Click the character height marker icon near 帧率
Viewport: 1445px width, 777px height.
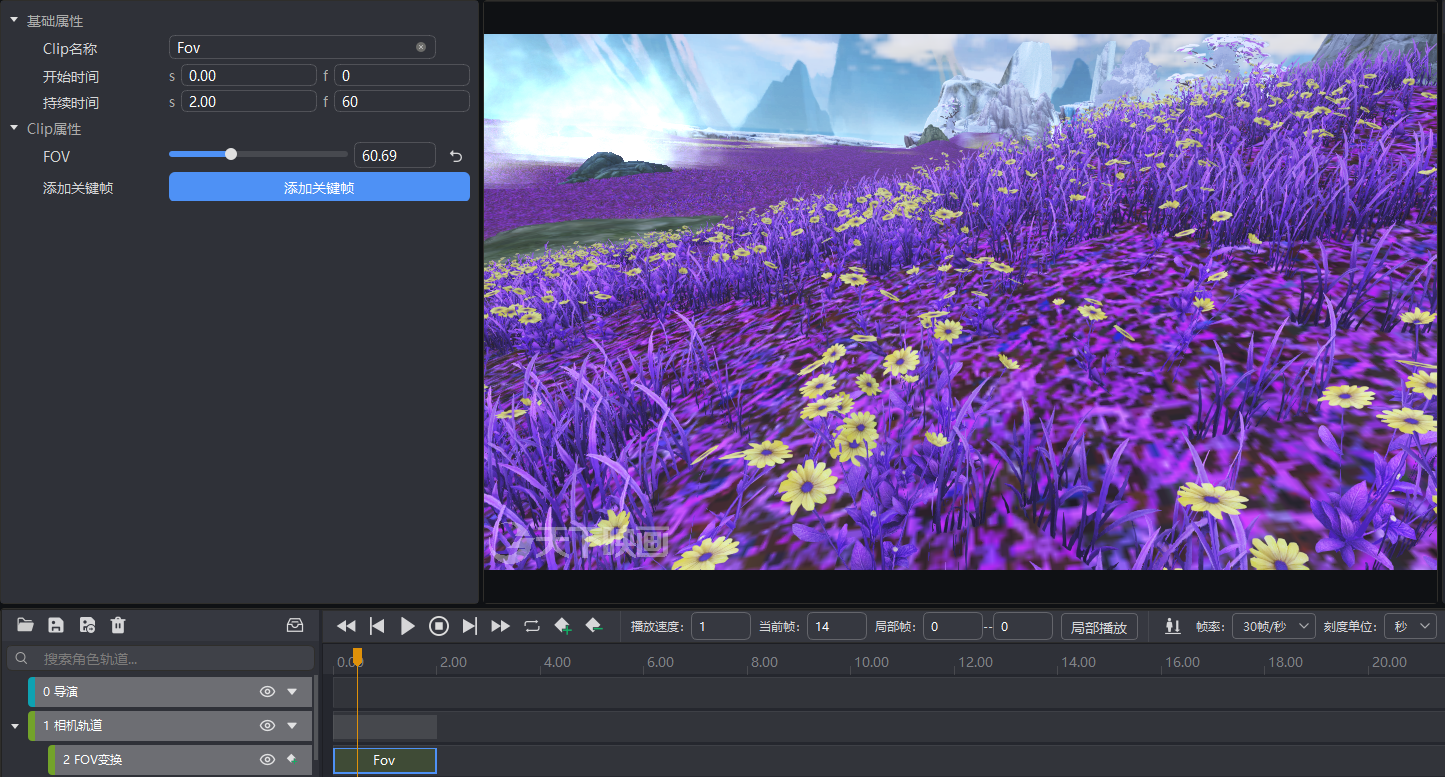point(1173,626)
